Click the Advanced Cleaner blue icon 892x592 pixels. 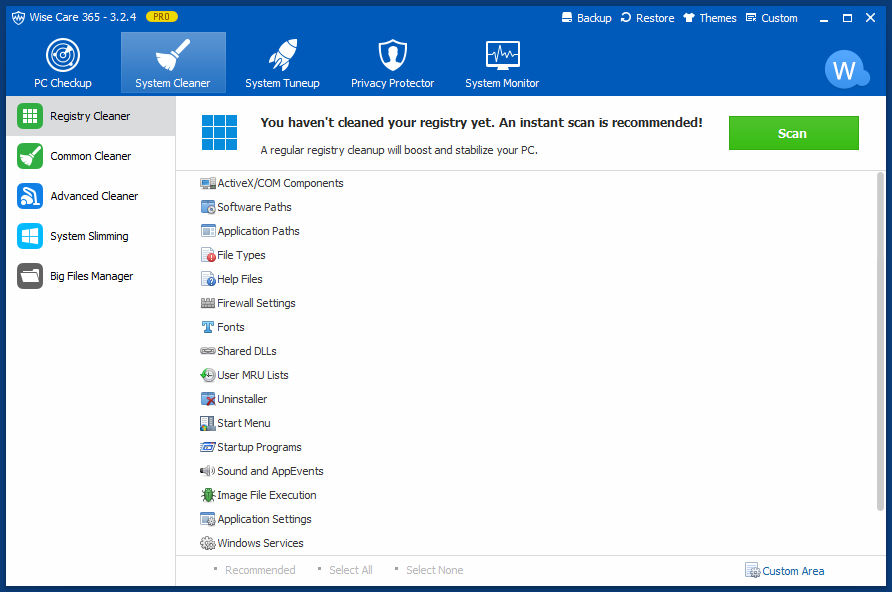click(x=30, y=196)
